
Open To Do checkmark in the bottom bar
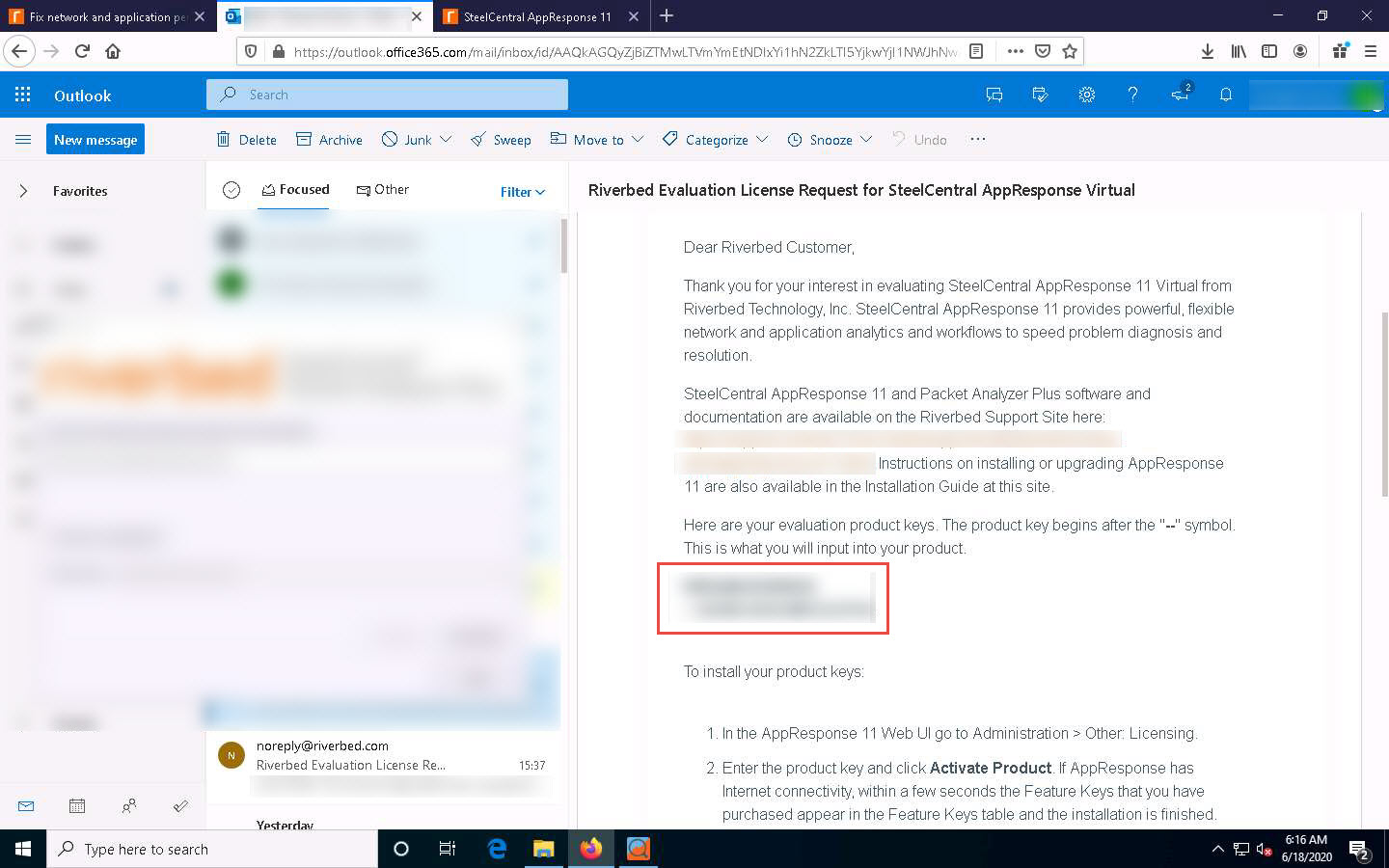[x=180, y=805]
